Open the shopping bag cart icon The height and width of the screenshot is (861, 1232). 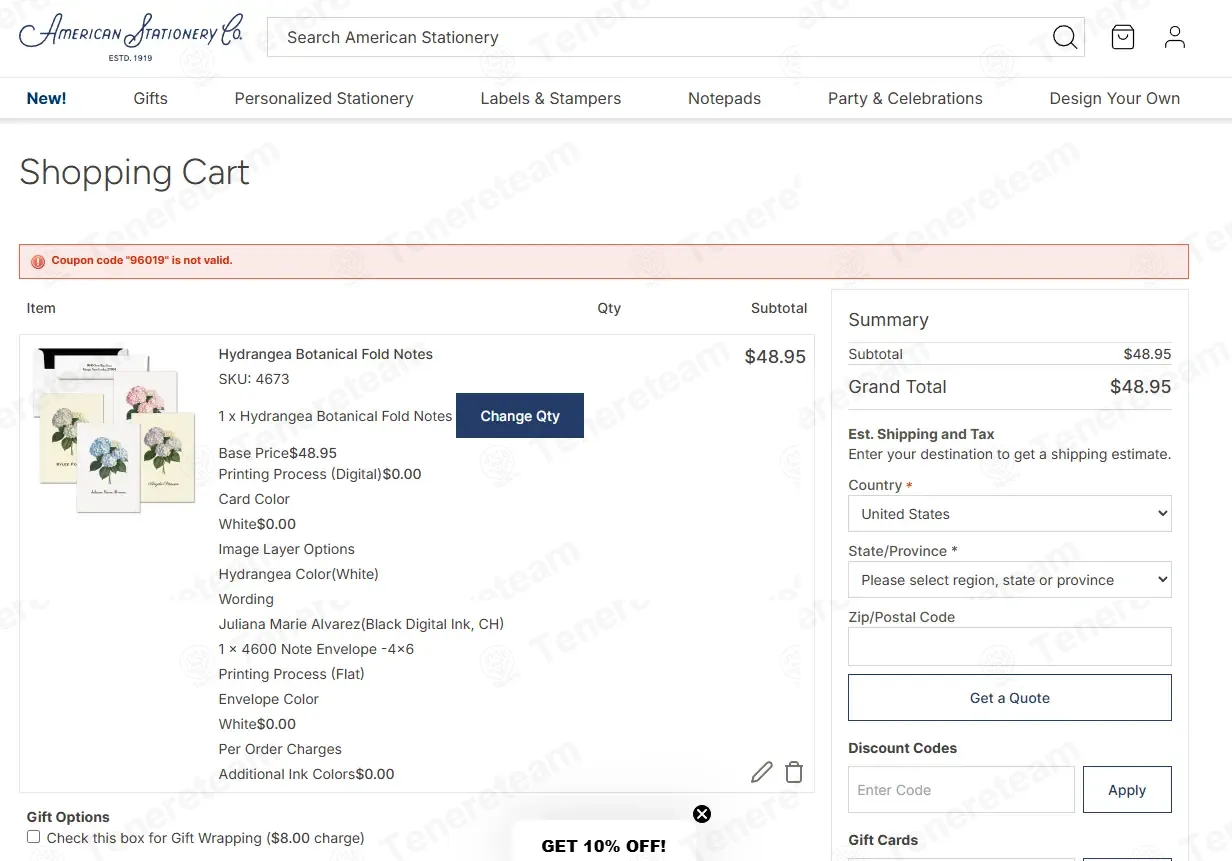click(x=1123, y=38)
